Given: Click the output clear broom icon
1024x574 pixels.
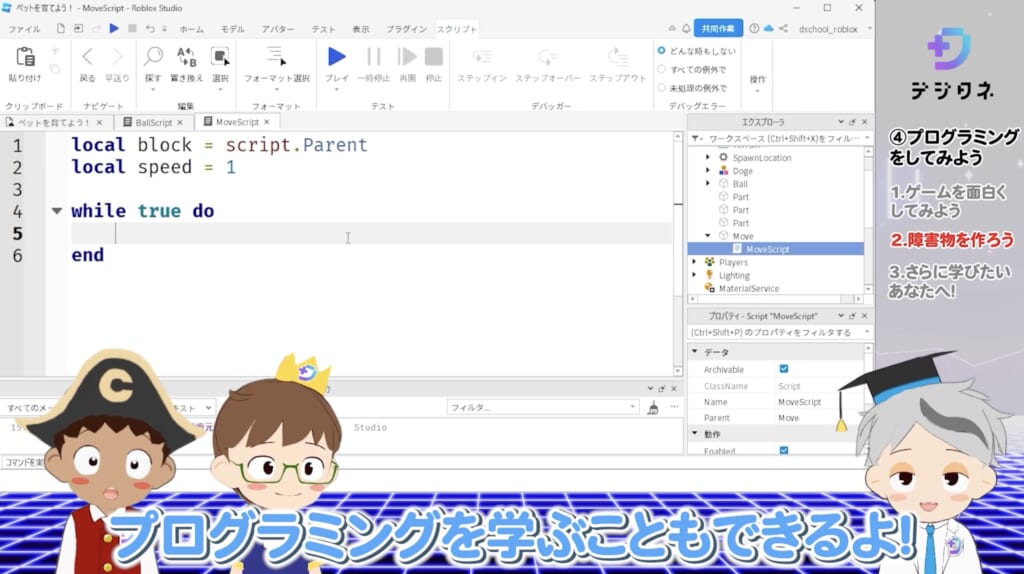Looking at the screenshot, I should pos(652,408).
